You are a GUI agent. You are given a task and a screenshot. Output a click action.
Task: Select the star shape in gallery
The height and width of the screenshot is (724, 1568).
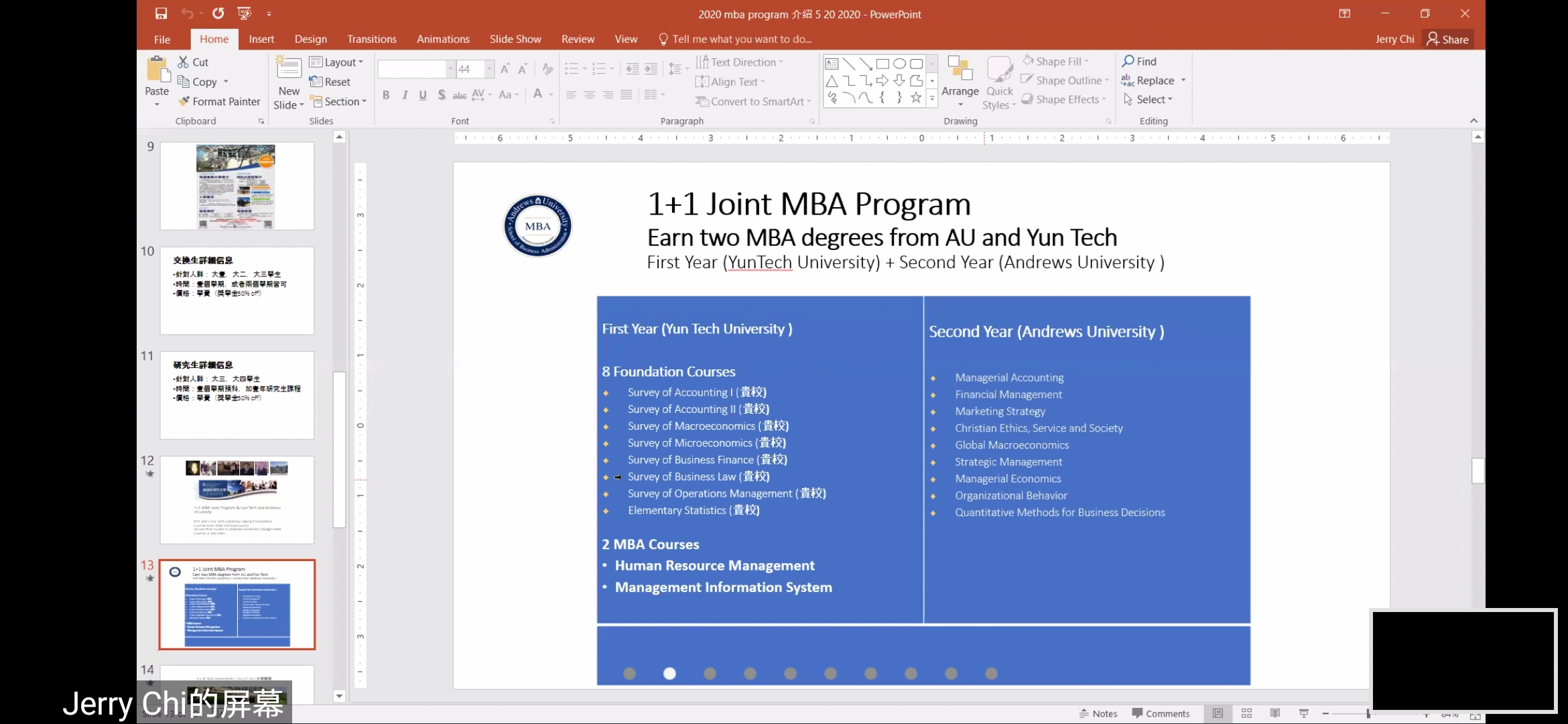click(x=916, y=97)
